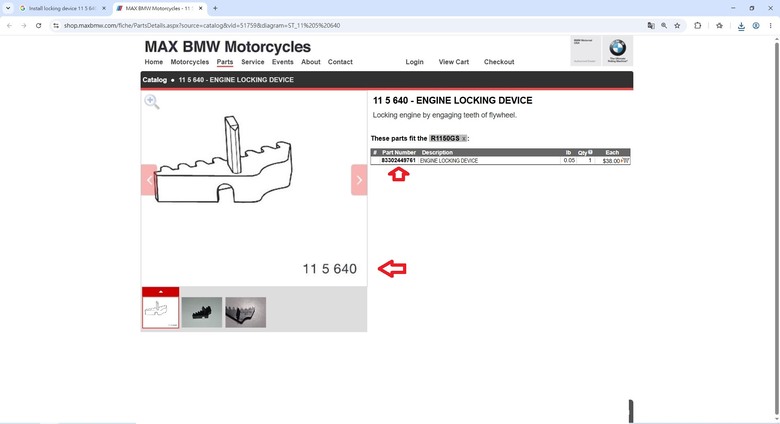
Task: Show previous diagram with left arrow
Action: pos(149,180)
